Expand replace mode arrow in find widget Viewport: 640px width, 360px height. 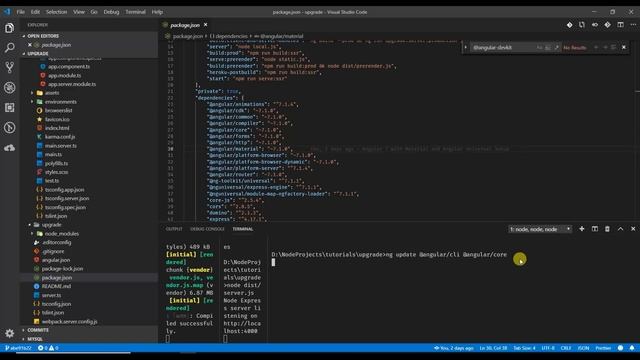[x=466, y=47]
